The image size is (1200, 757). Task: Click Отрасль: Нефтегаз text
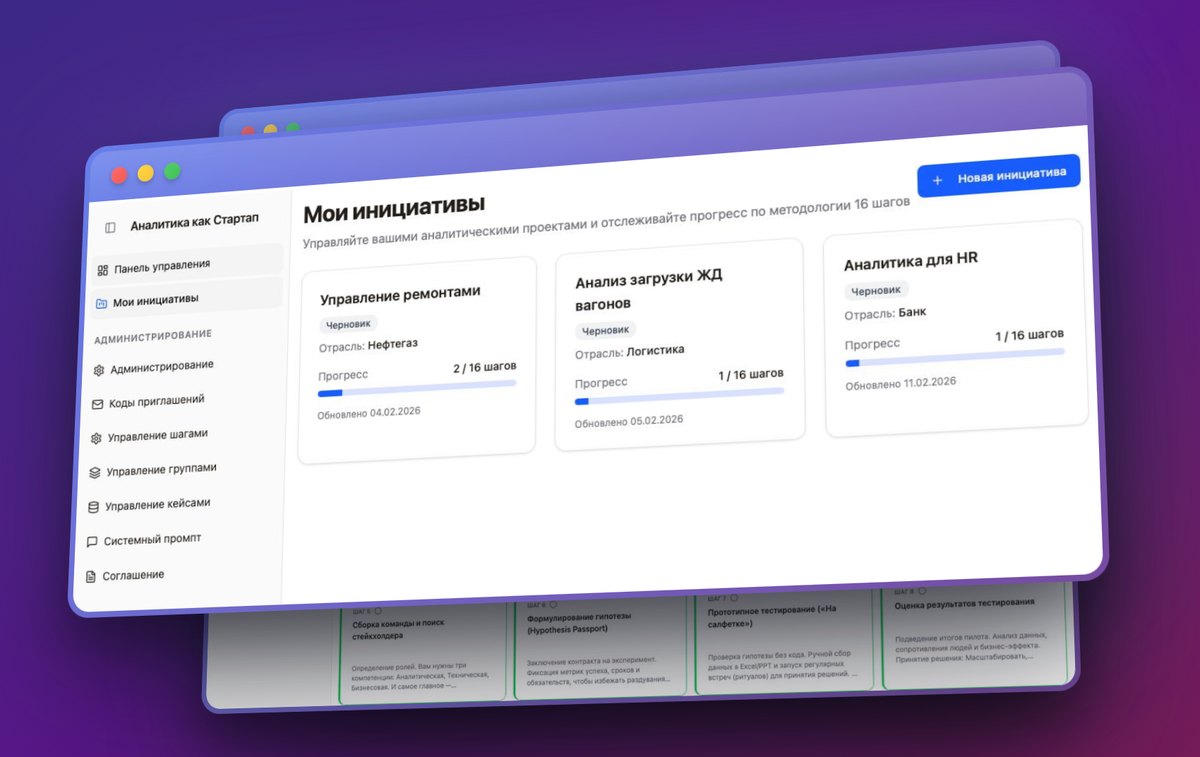tap(369, 345)
